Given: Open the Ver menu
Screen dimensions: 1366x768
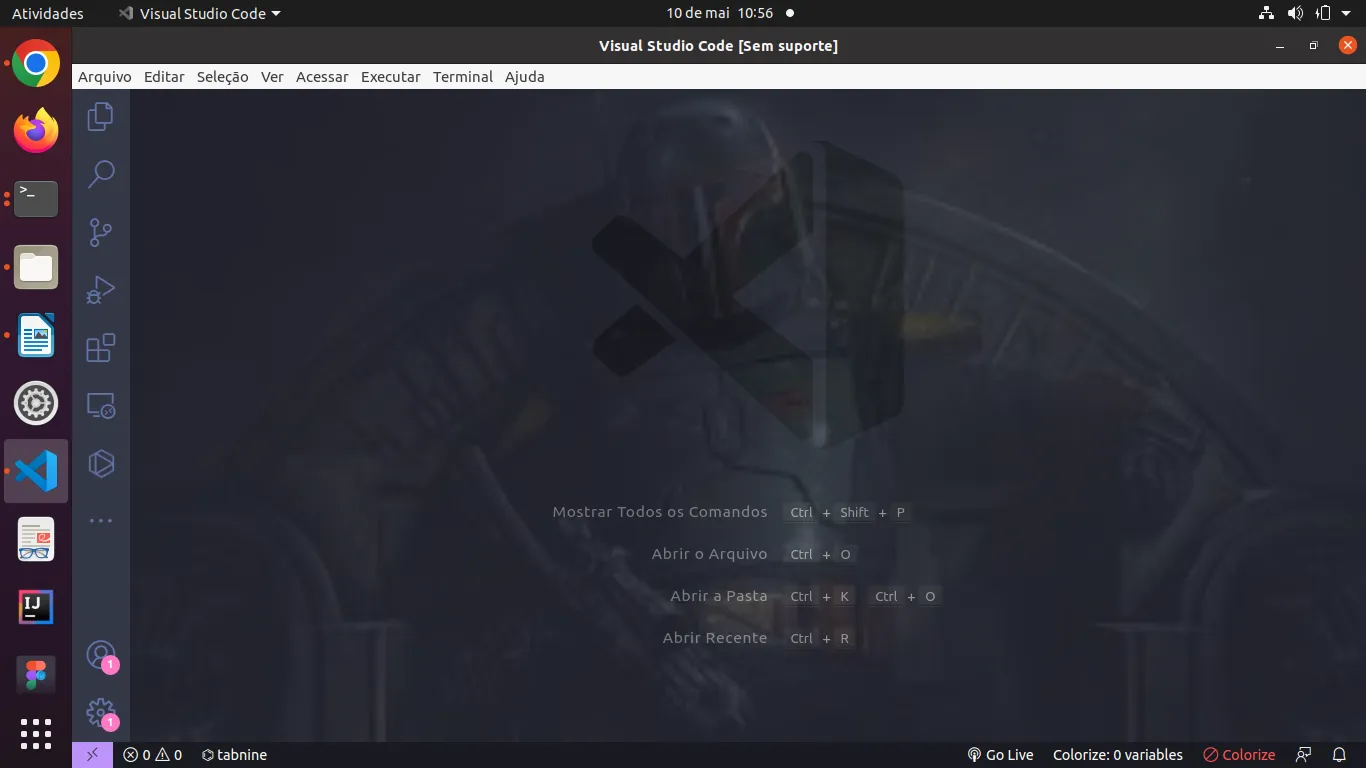Looking at the screenshot, I should click(x=272, y=77).
